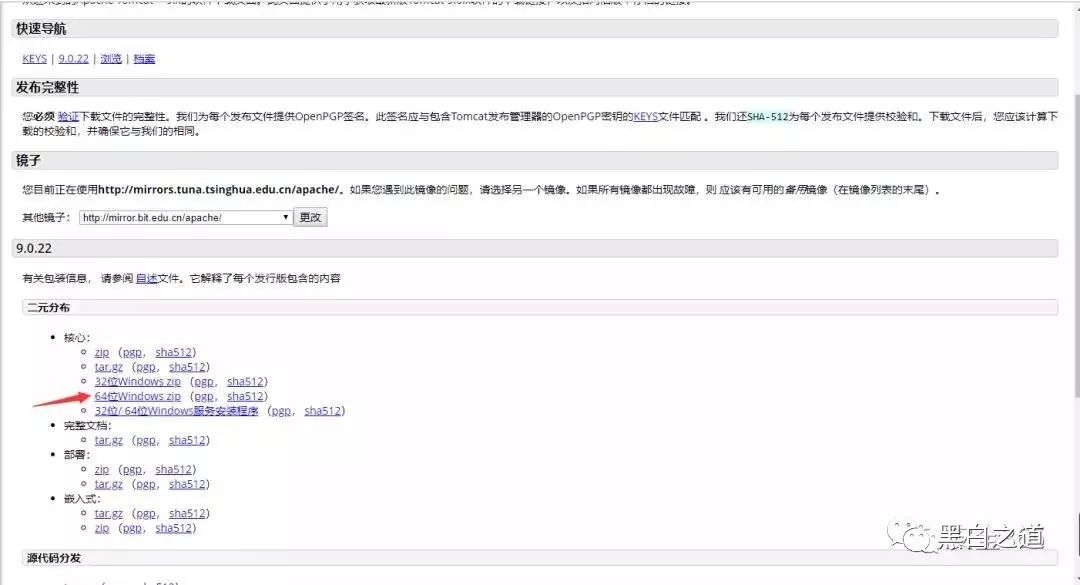Open the KEYS link in quick navigation
The image size is (1080, 585).
pyautogui.click(x=34, y=59)
